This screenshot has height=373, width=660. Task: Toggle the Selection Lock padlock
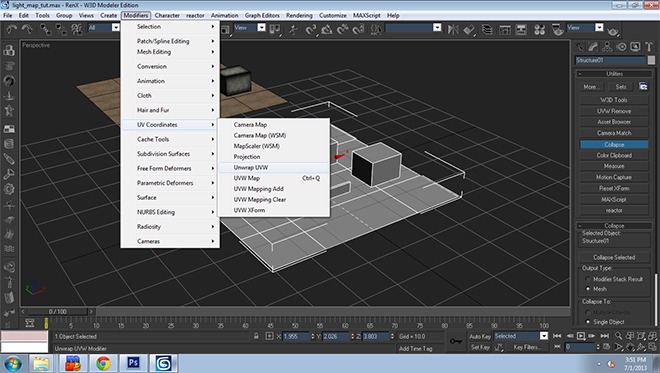tap(256, 336)
